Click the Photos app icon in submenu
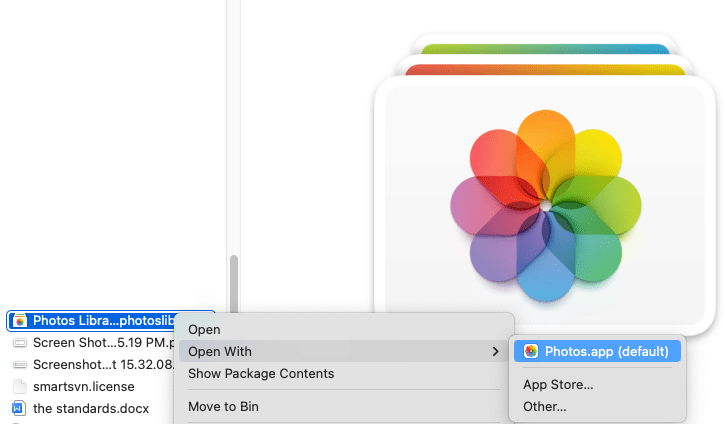 (531, 351)
